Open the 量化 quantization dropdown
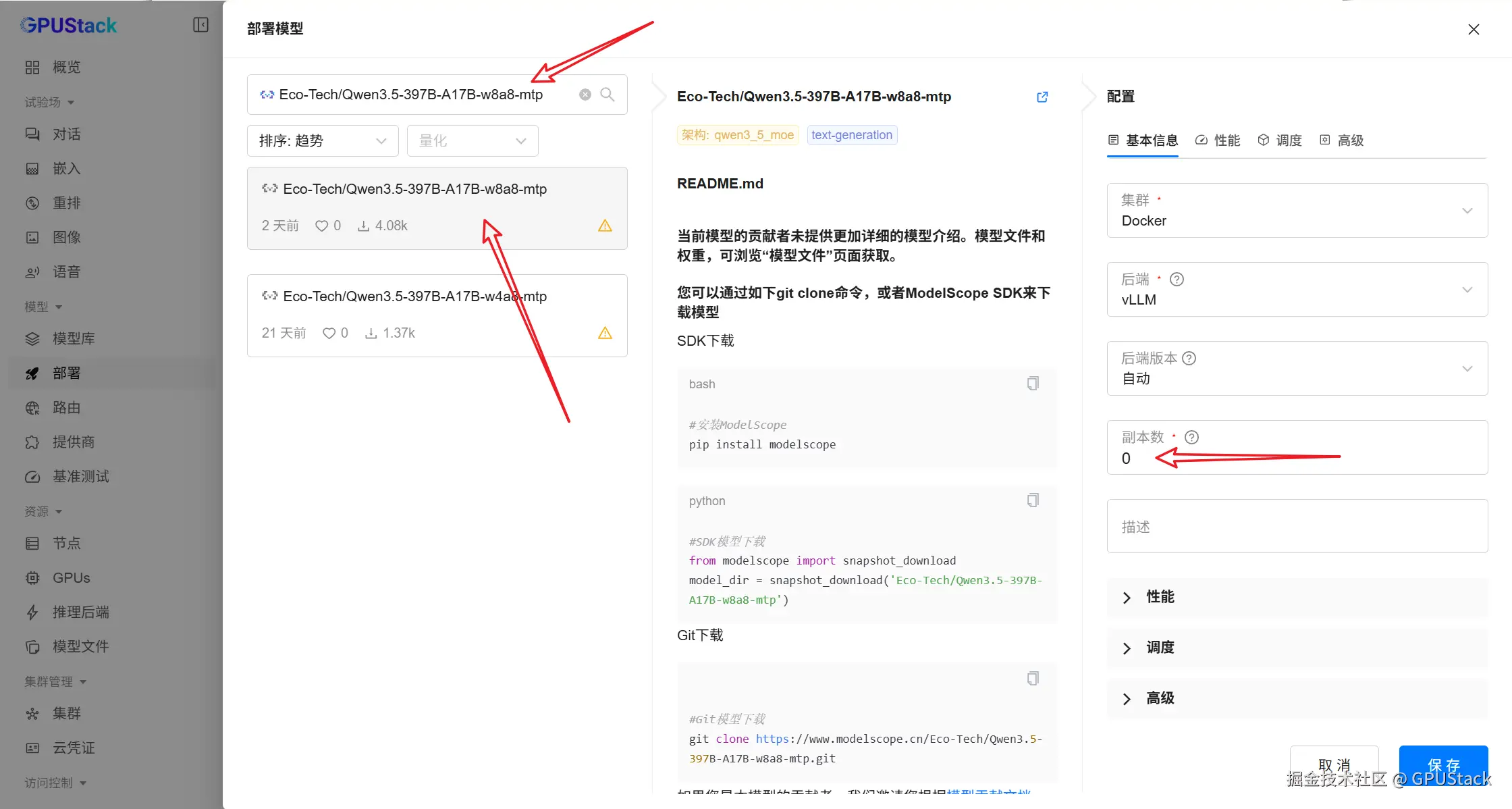This screenshot has height=809, width=1512. (x=472, y=140)
